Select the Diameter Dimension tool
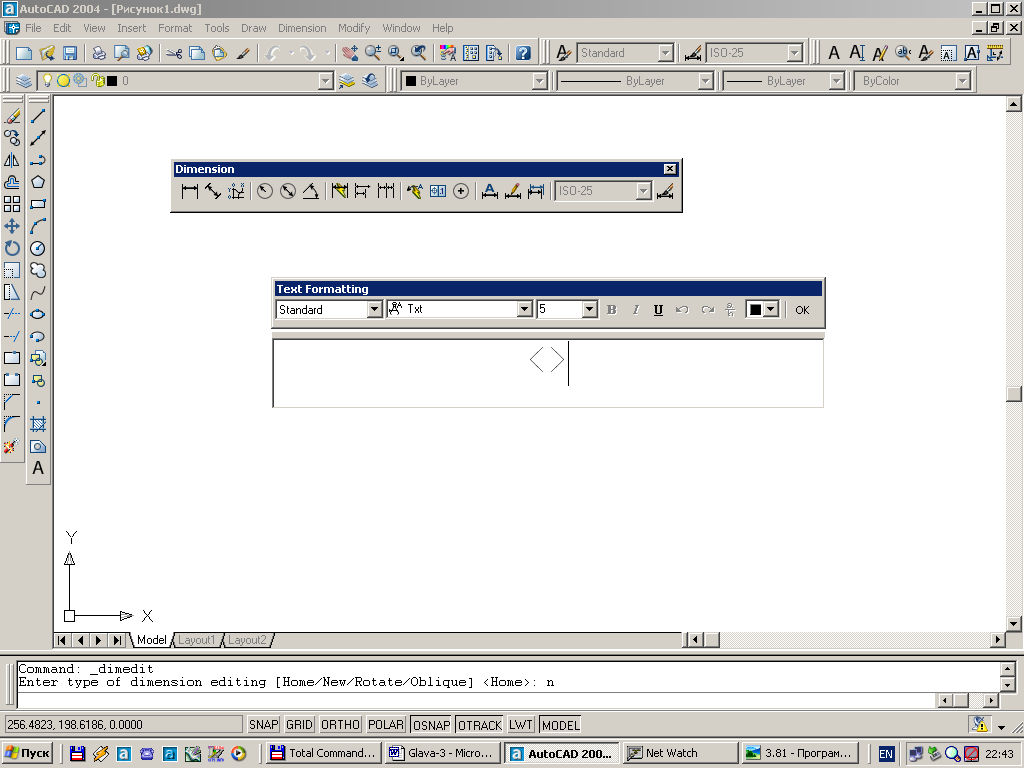The image size is (1024, 768). pos(287,191)
